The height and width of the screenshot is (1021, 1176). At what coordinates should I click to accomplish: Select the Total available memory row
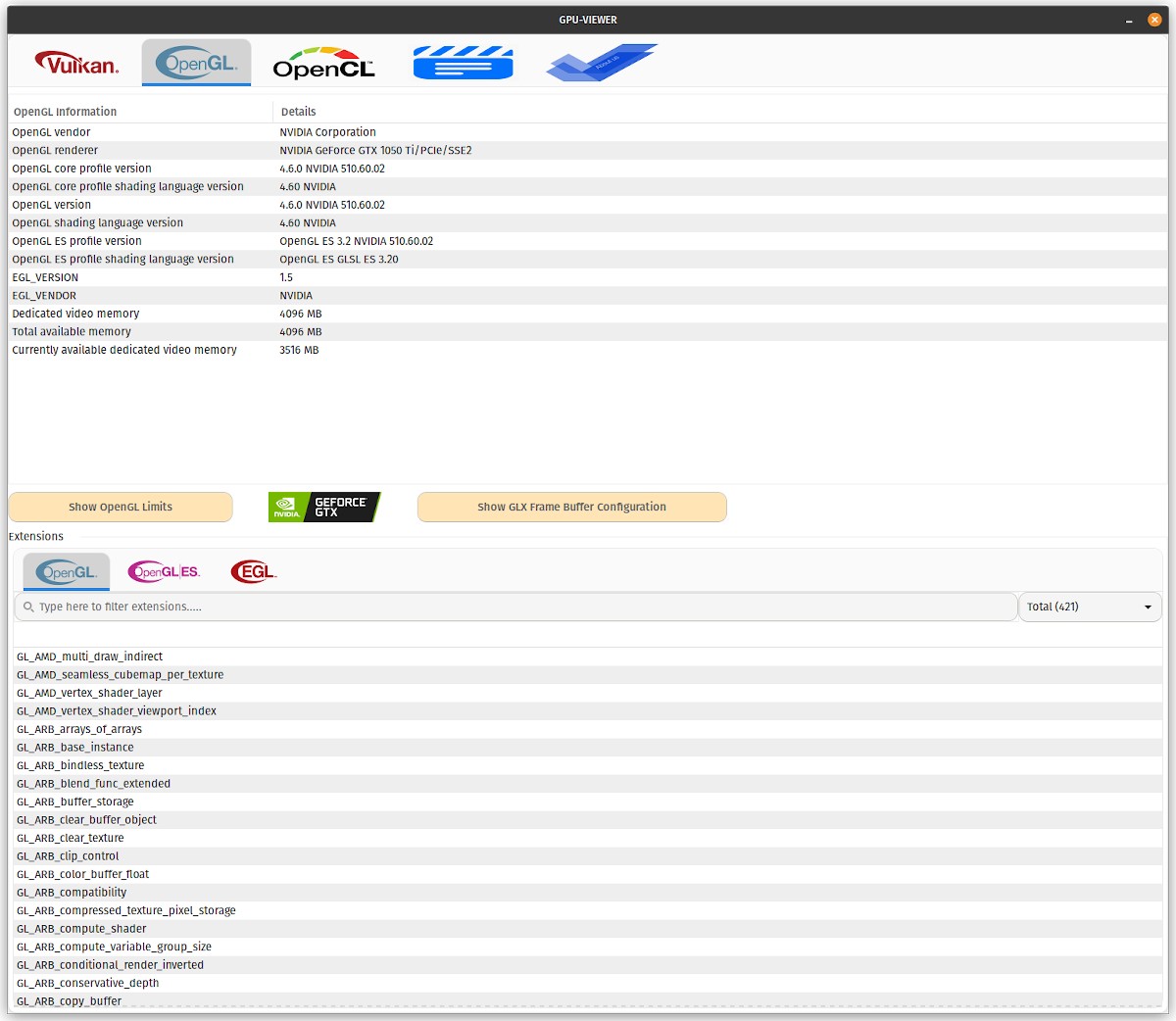pos(588,331)
